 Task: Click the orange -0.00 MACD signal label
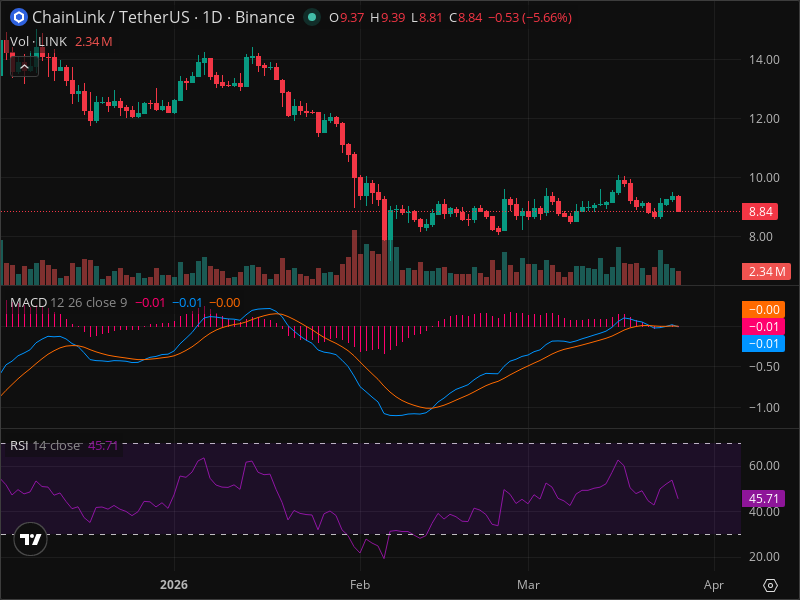(763, 310)
